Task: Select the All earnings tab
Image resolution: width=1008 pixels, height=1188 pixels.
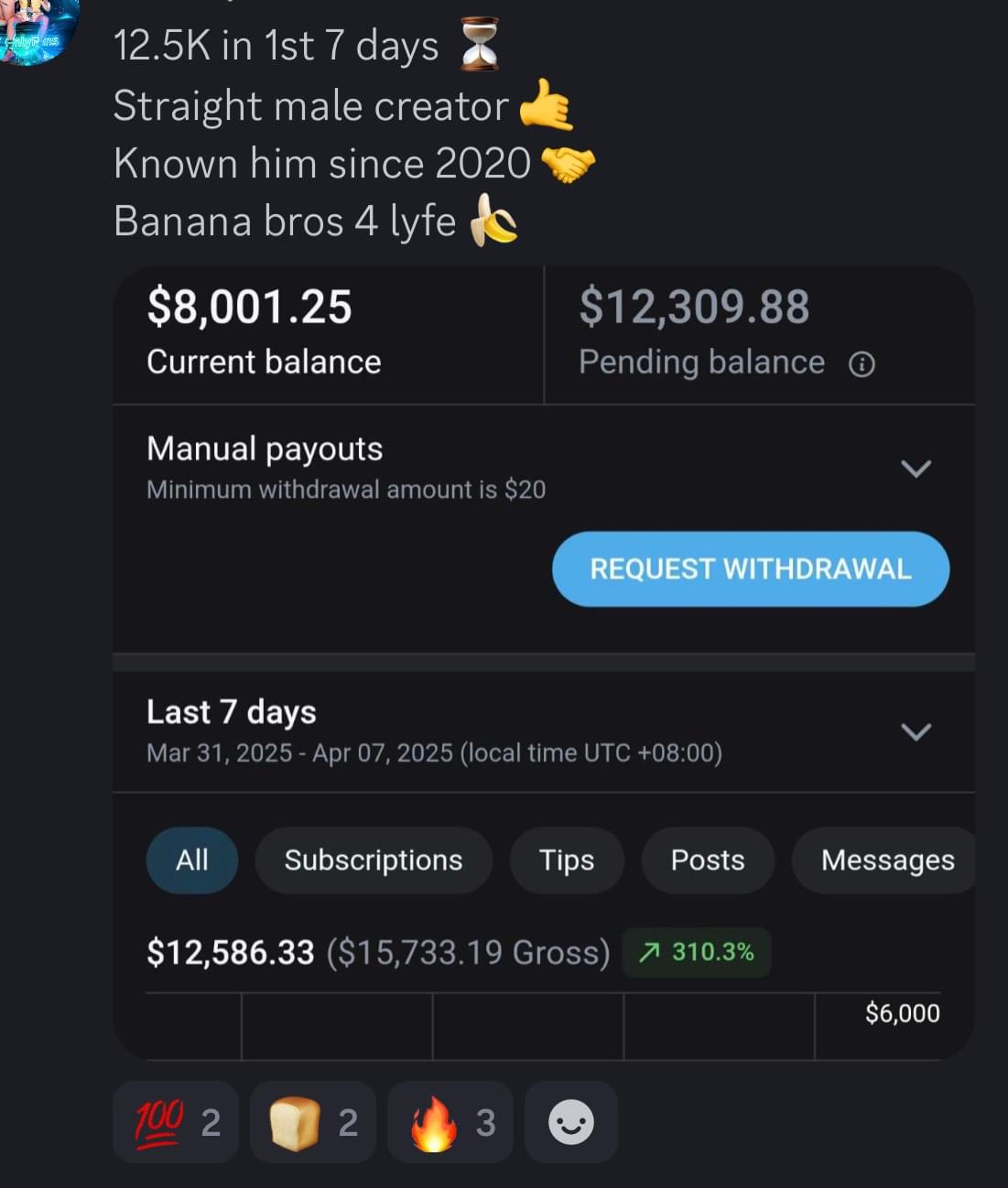Action: pyautogui.click(x=191, y=860)
